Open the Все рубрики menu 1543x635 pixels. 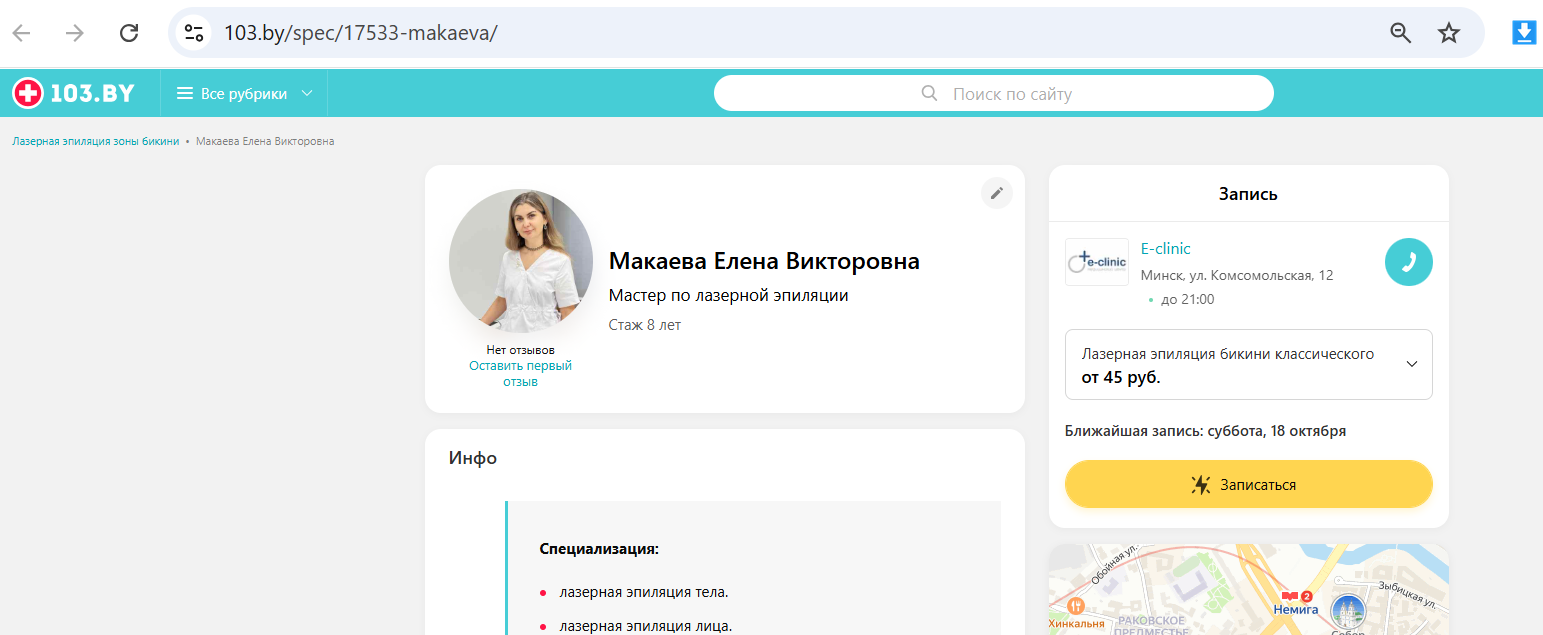[245, 94]
